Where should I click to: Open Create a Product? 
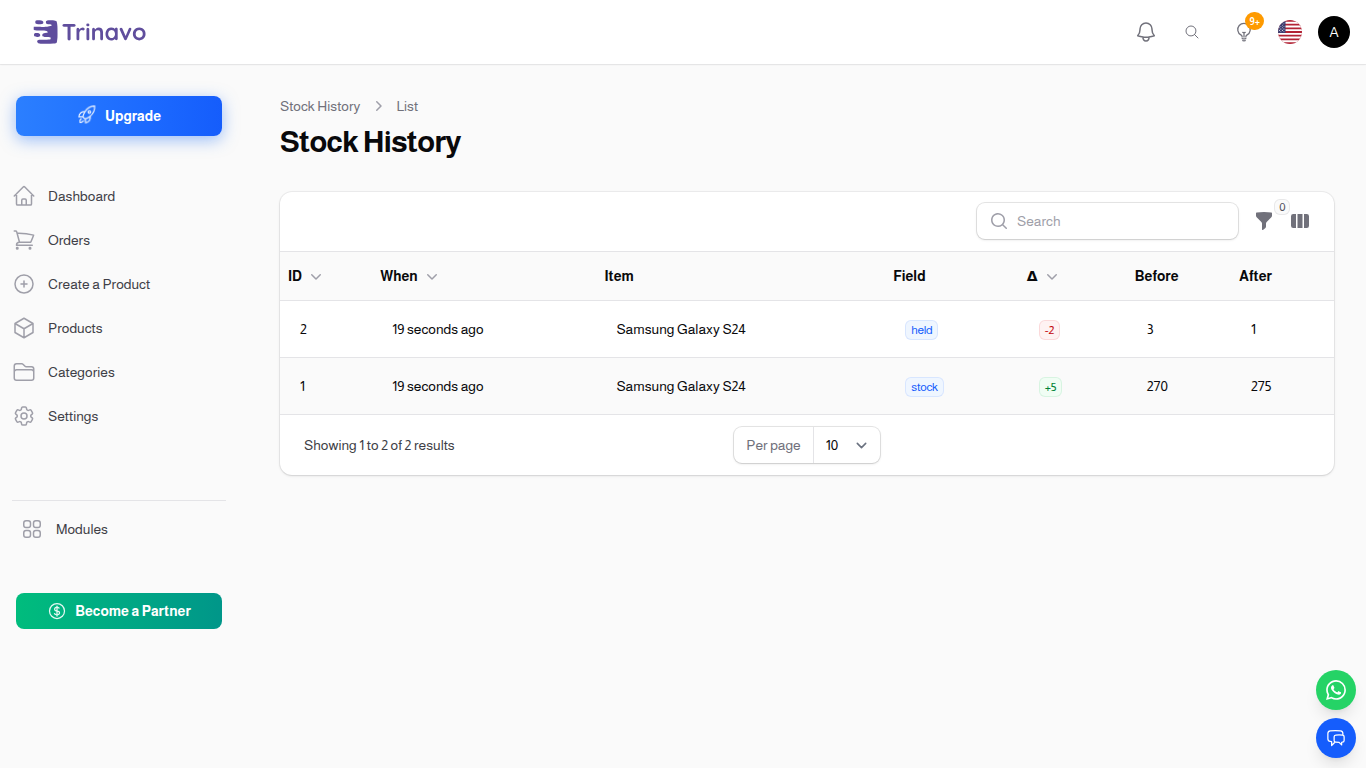(x=99, y=284)
